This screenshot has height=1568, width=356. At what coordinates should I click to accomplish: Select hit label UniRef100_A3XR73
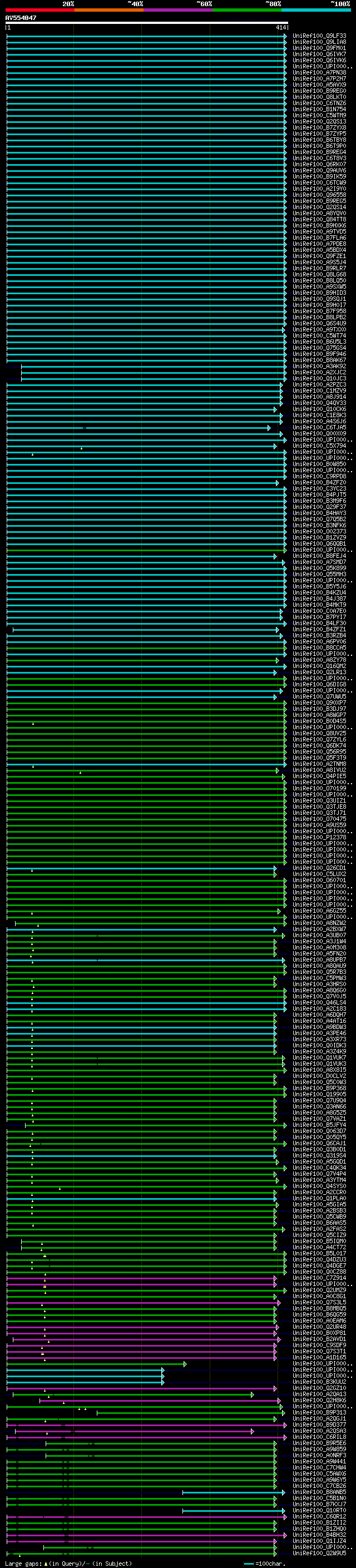point(319,1039)
